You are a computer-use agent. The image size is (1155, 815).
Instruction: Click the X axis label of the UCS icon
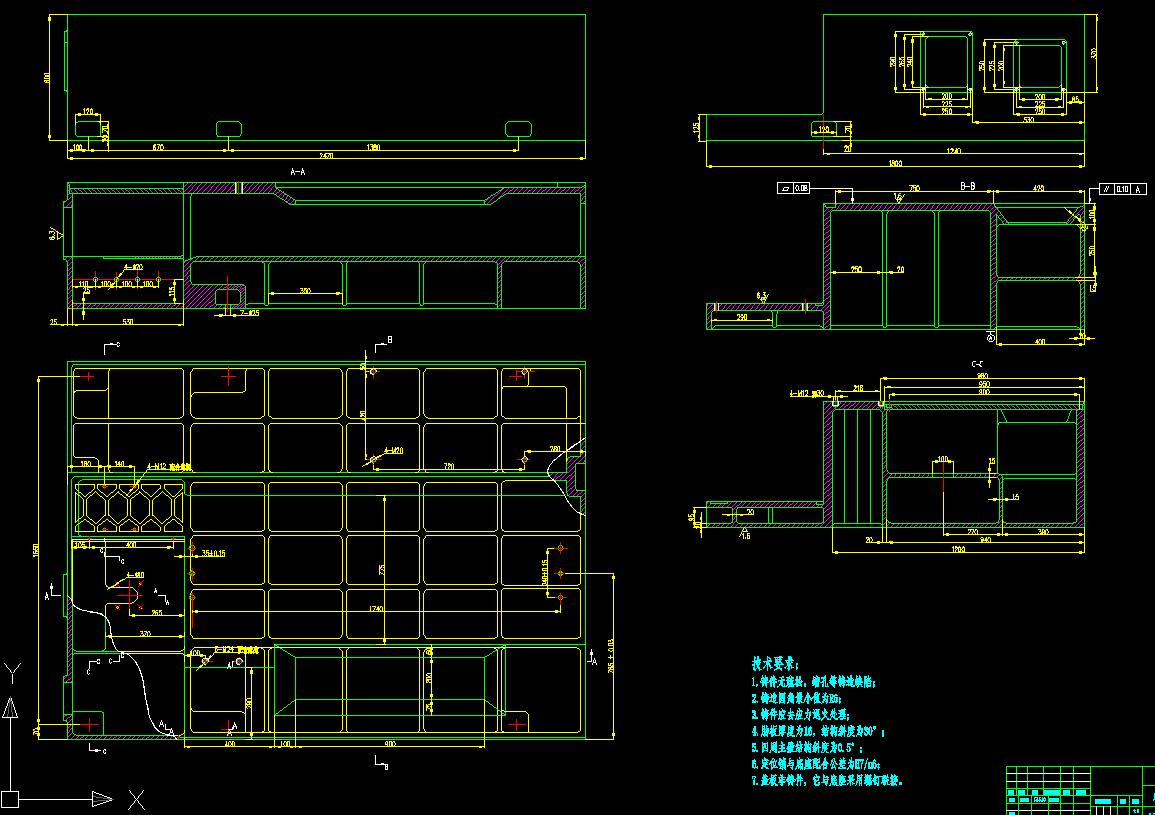coord(136,800)
